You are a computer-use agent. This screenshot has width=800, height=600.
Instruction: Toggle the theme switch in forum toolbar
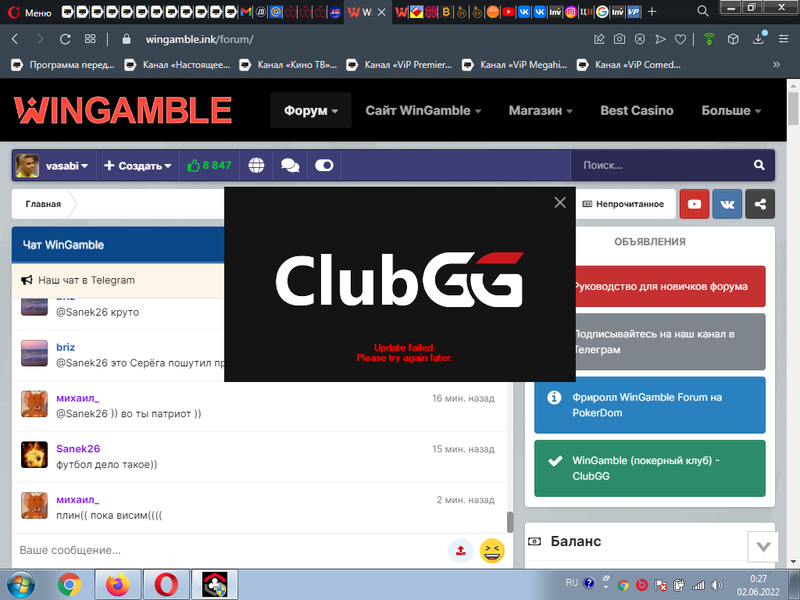point(324,166)
